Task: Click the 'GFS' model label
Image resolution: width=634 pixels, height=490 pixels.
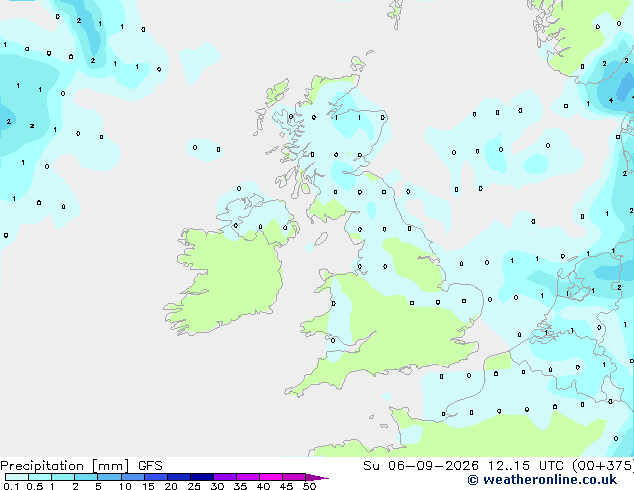Action: click(x=150, y=466)
